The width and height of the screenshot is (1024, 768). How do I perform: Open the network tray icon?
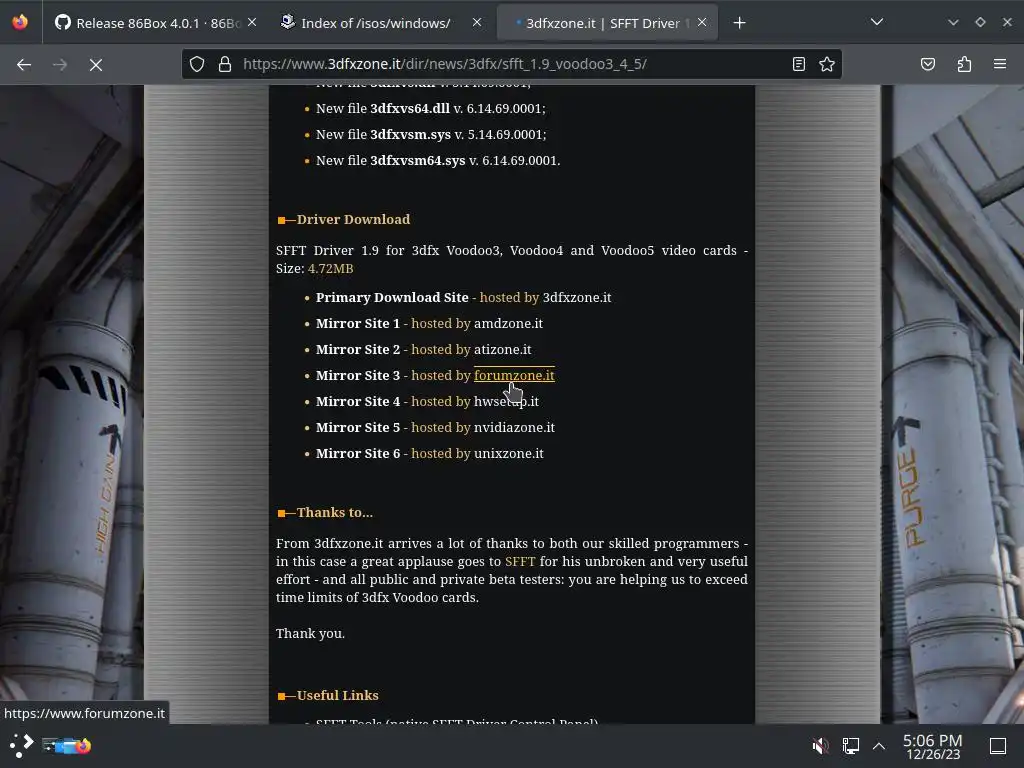[850, 745]
